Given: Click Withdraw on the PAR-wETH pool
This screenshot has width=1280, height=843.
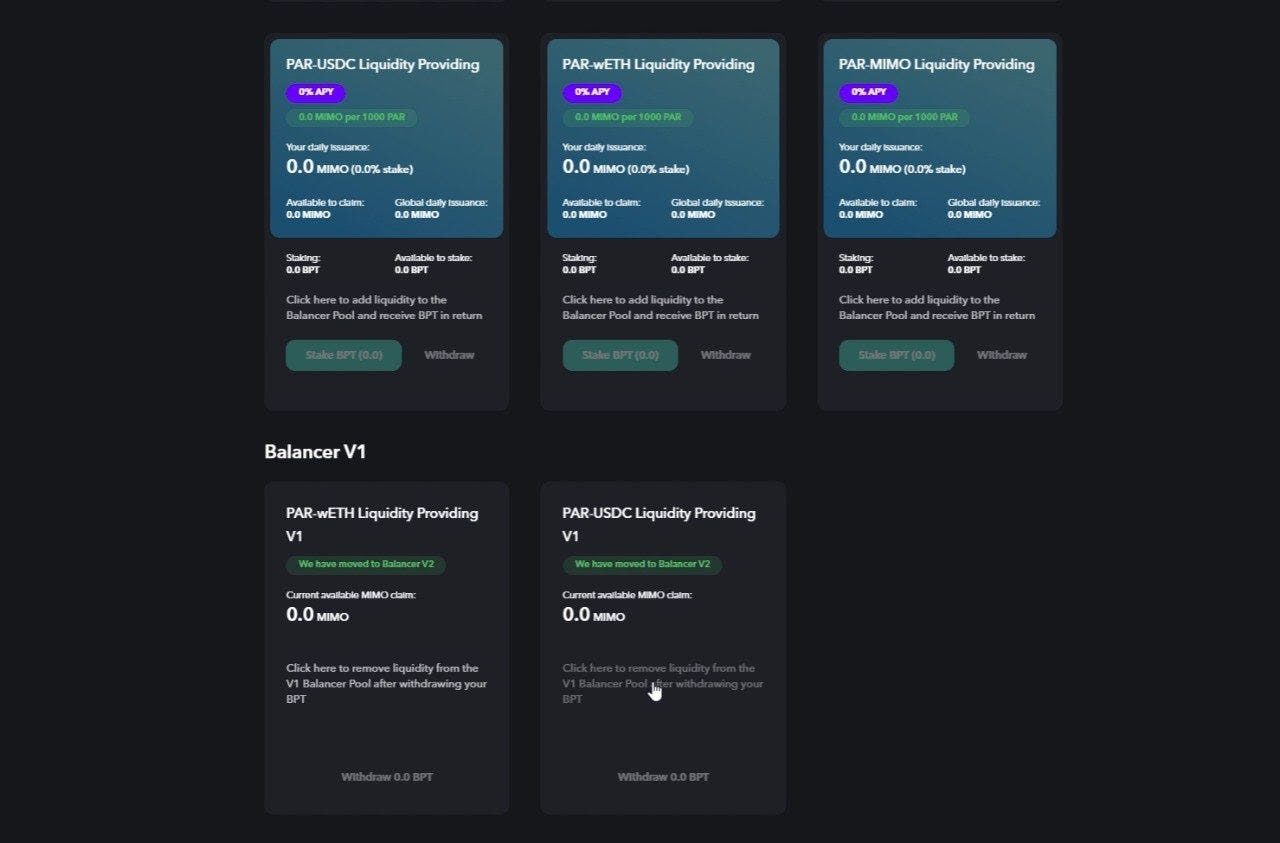Looking at the screenshot, I should 725,354.
